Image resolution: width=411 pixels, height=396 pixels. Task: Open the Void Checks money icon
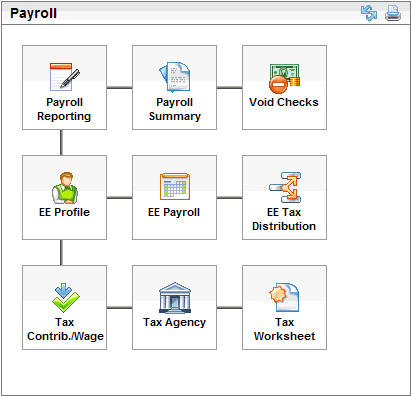[284, 78]
